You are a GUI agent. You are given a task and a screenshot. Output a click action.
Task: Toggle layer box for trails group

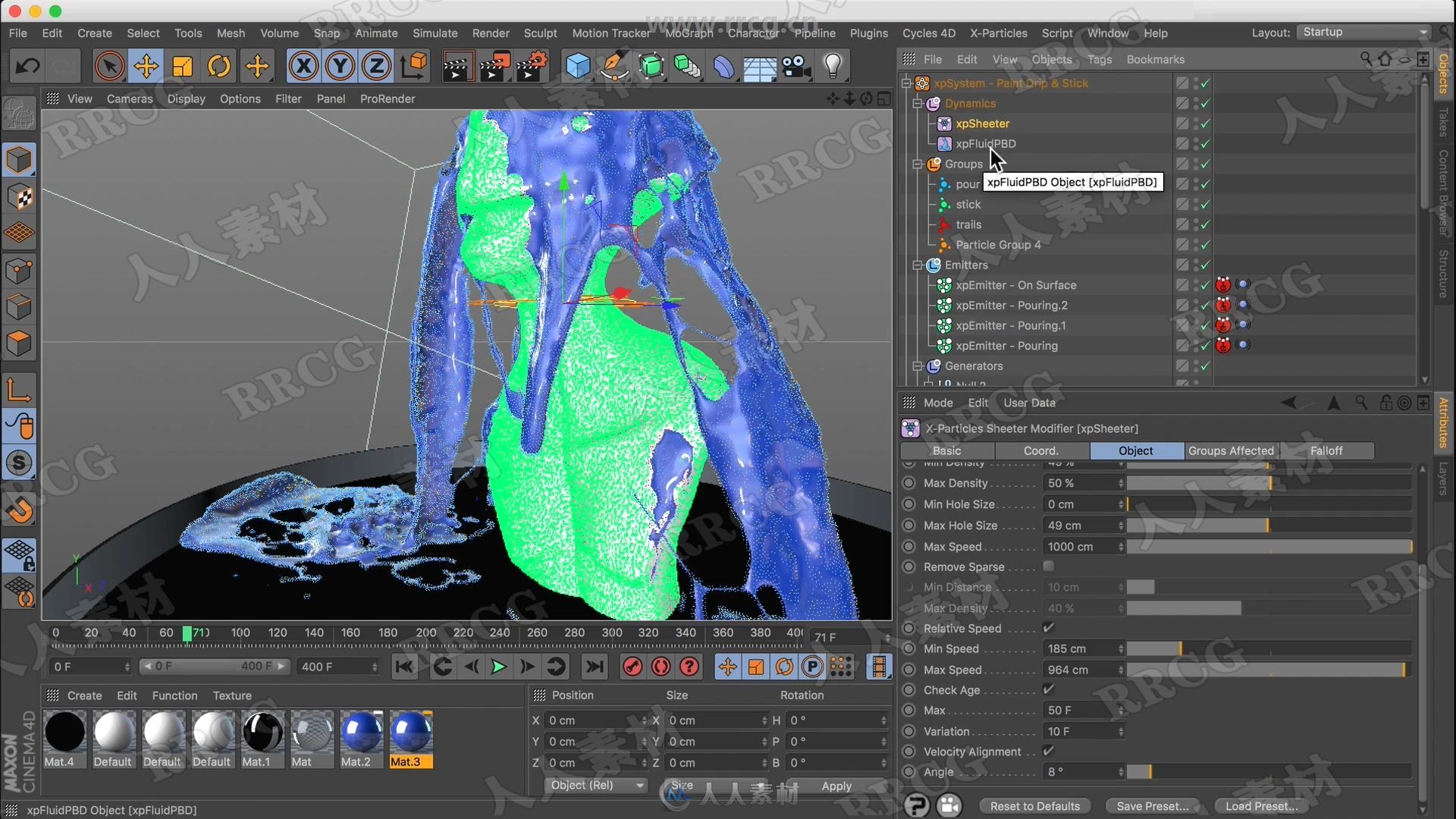[1182, 224]
